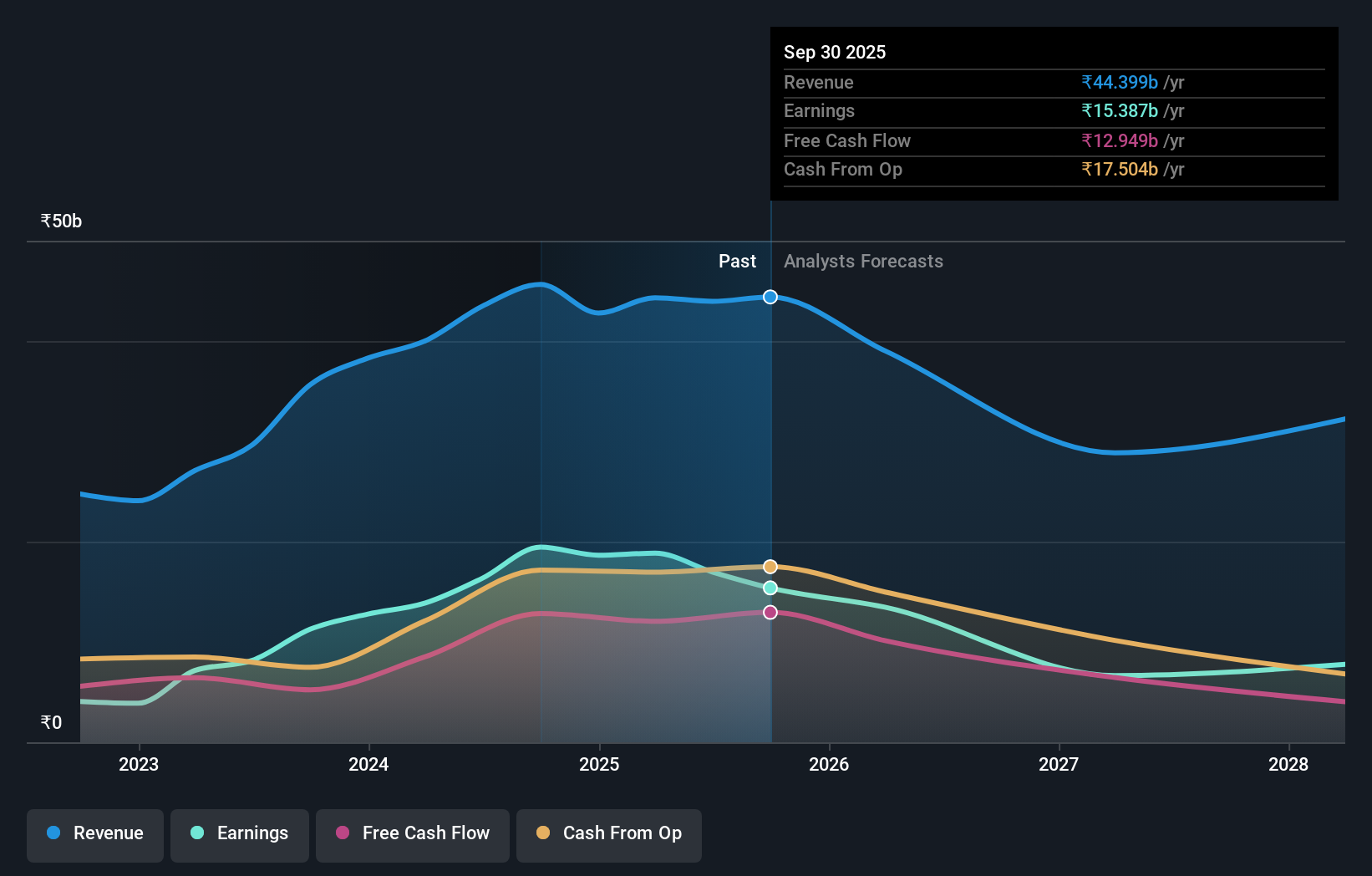
Task: Click the blue Revenue legend dot
Action: 54,833
